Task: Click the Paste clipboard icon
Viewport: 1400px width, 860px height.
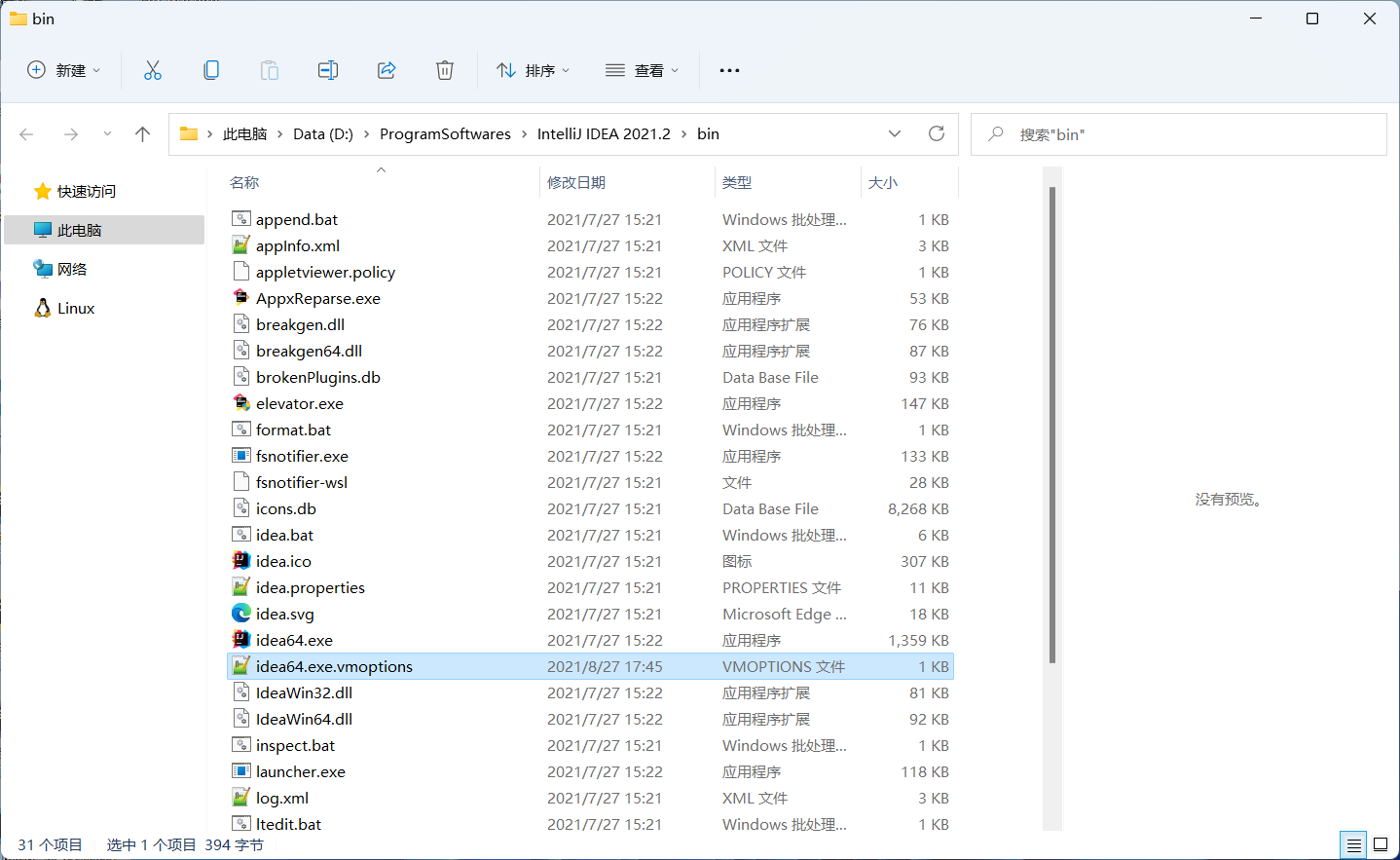Action: [270, 70]
